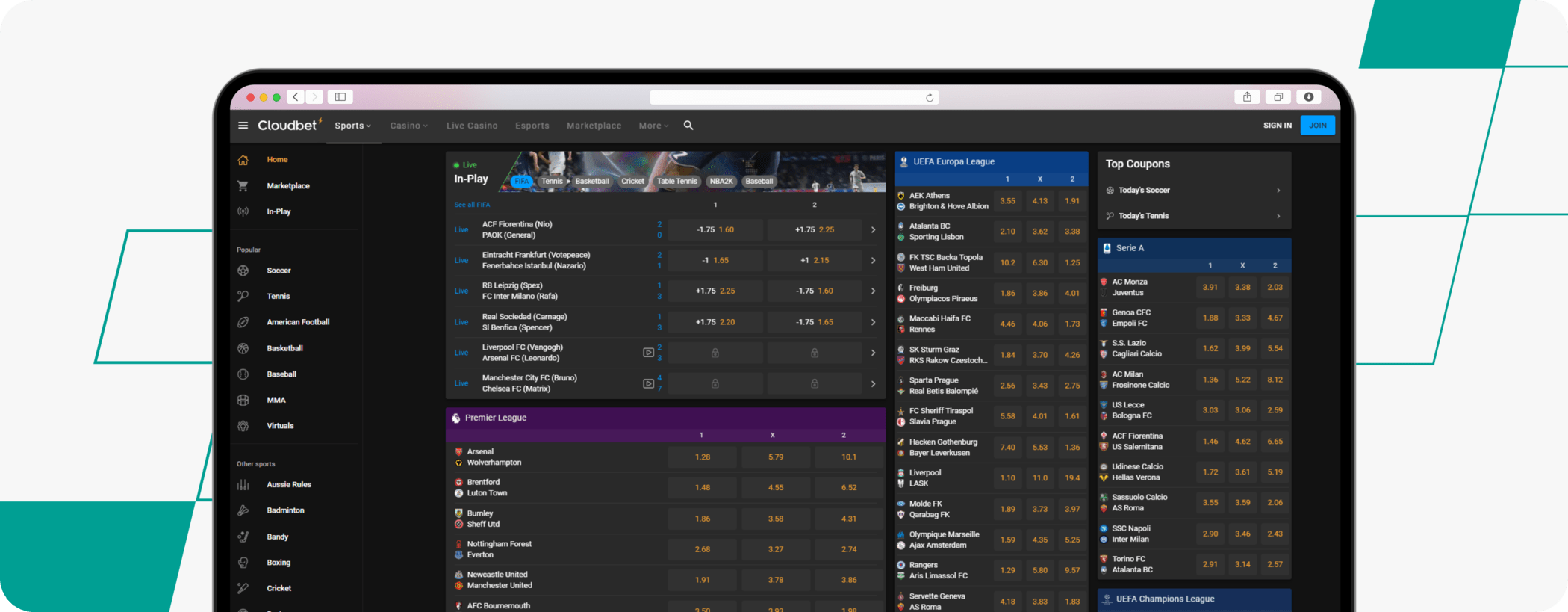Select the Baseball in-play tab

(x=759, y=182)
